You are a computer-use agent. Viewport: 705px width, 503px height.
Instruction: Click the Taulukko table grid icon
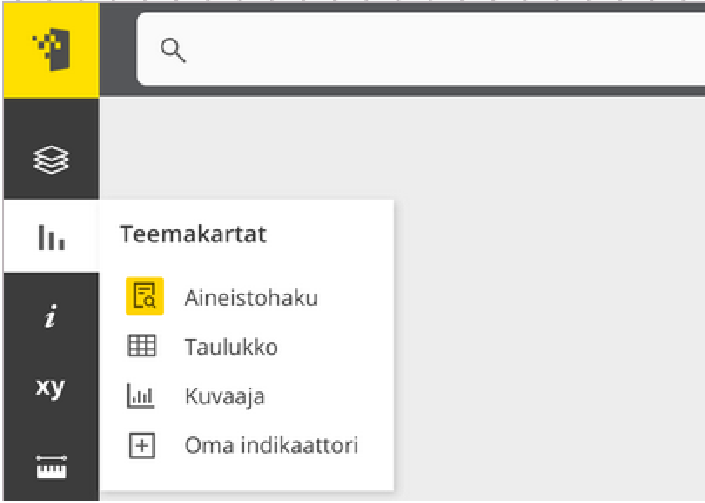(142, 346)
